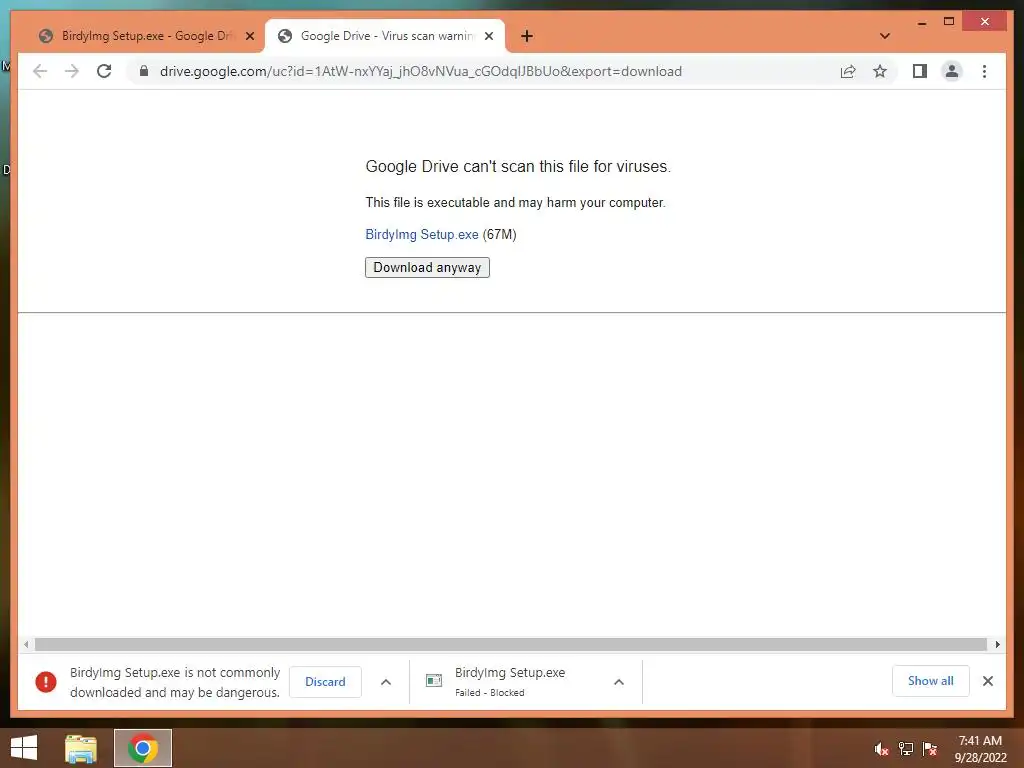The image size is (1024, 768).
Task: Share this page via share icon
Action: point(848,71)
